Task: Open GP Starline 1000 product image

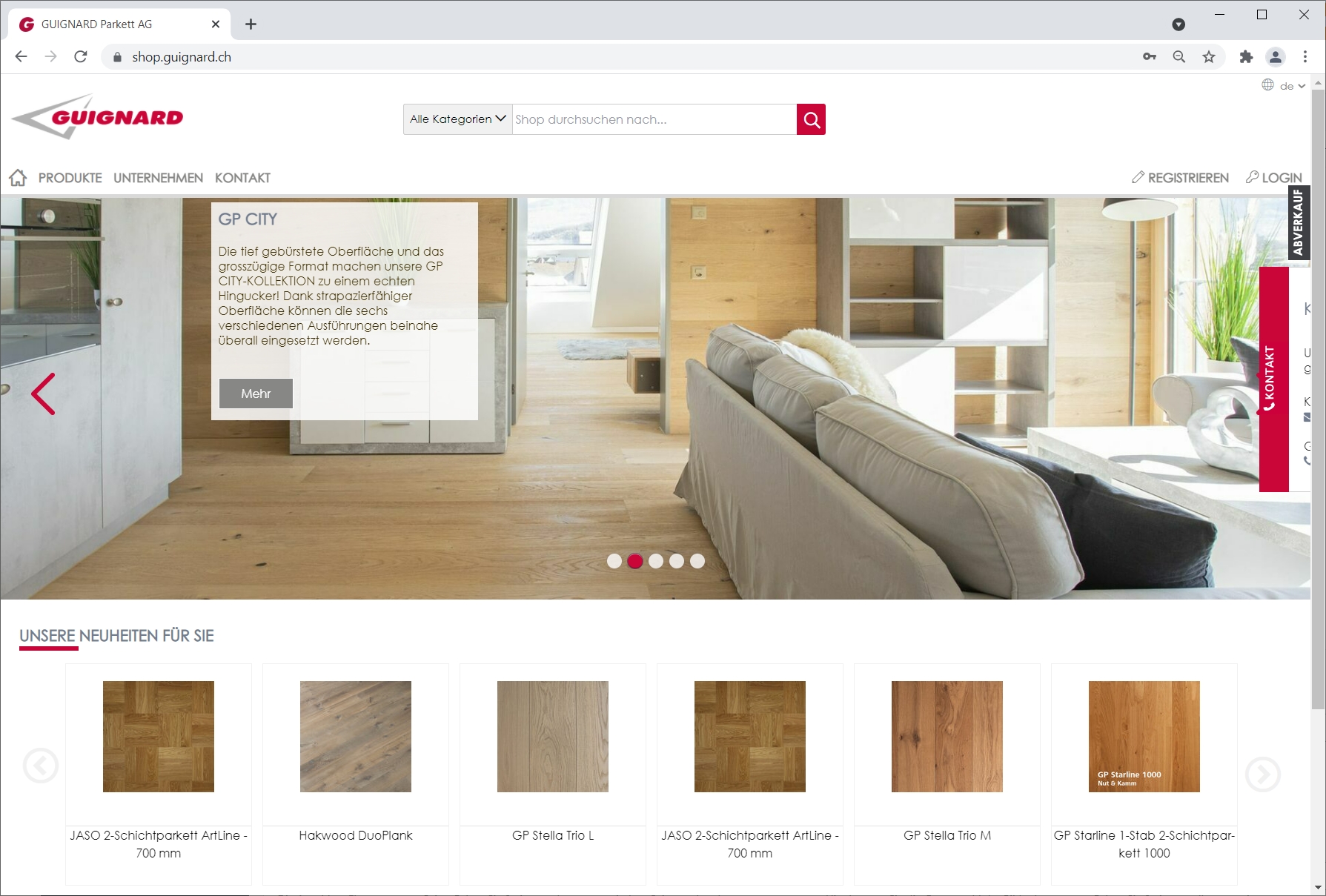Action: click(1144, 737)
